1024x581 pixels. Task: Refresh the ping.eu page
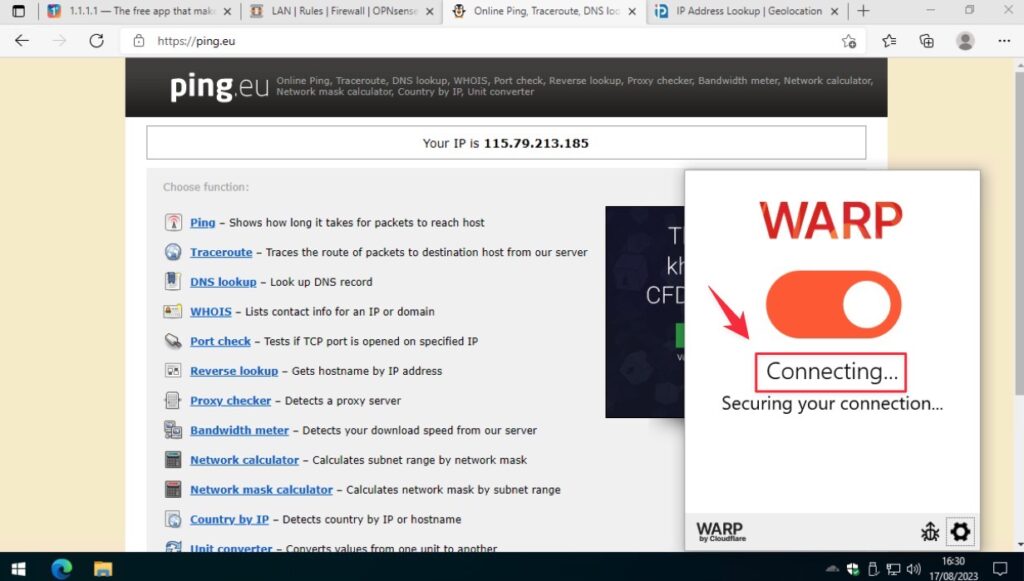97,40
